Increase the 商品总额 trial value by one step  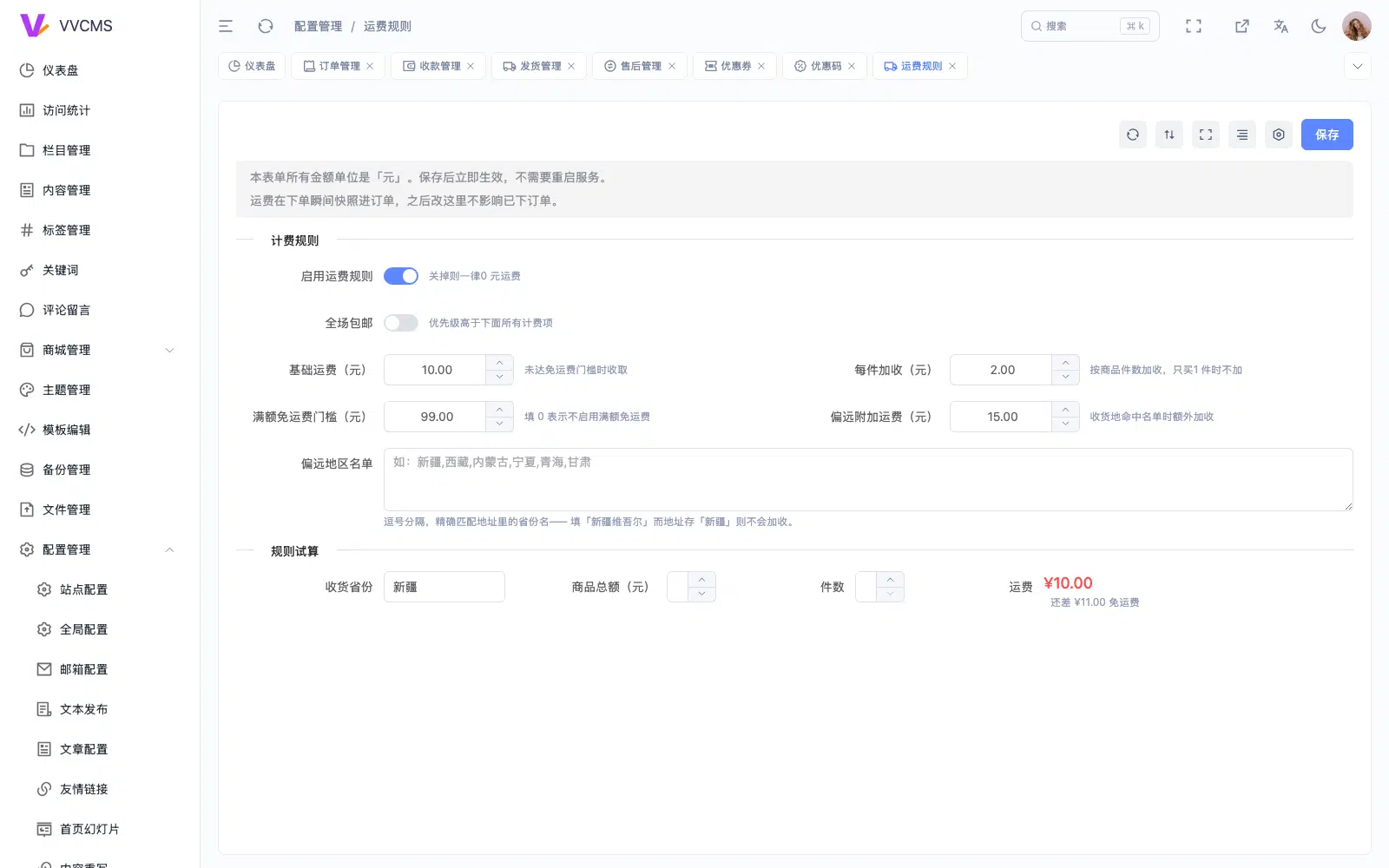coord(701,580)
